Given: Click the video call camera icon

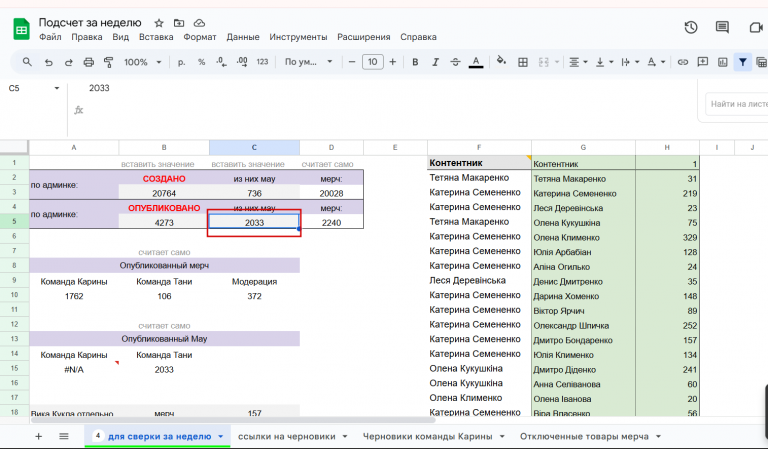Looking at the screenshot, I should click(x=757, y=27).
